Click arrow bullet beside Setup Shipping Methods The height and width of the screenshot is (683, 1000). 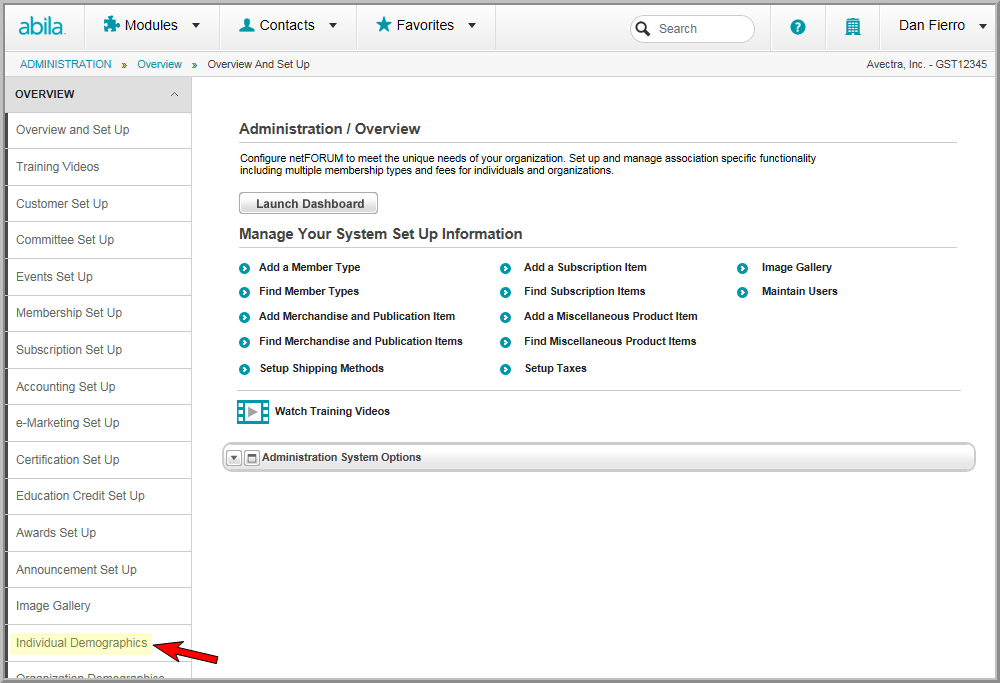tap(244, 369)
